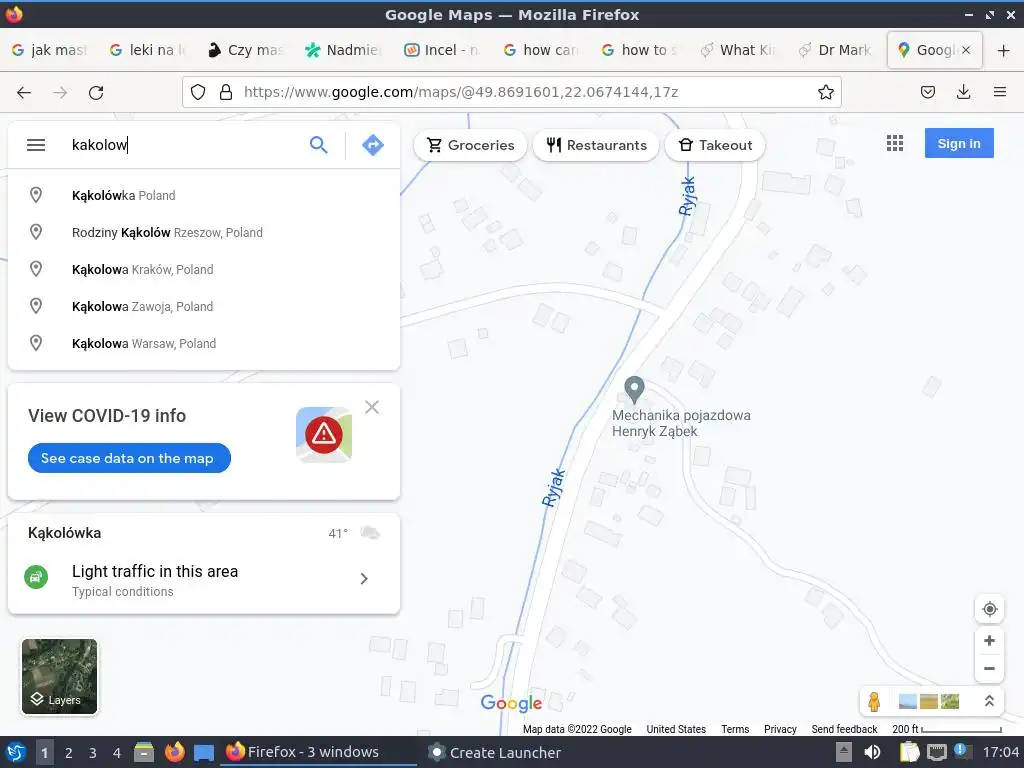
Task: Switch to the 'how can' tab
Action: (x=541, y=50)
